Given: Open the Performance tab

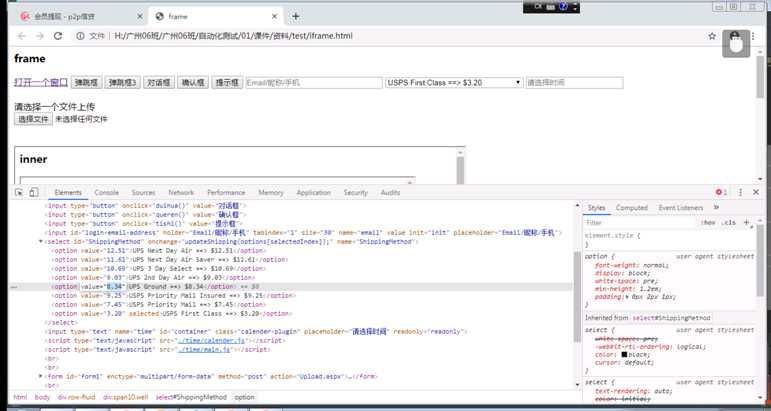Looking at the screenshot, I should coord(226,192).
